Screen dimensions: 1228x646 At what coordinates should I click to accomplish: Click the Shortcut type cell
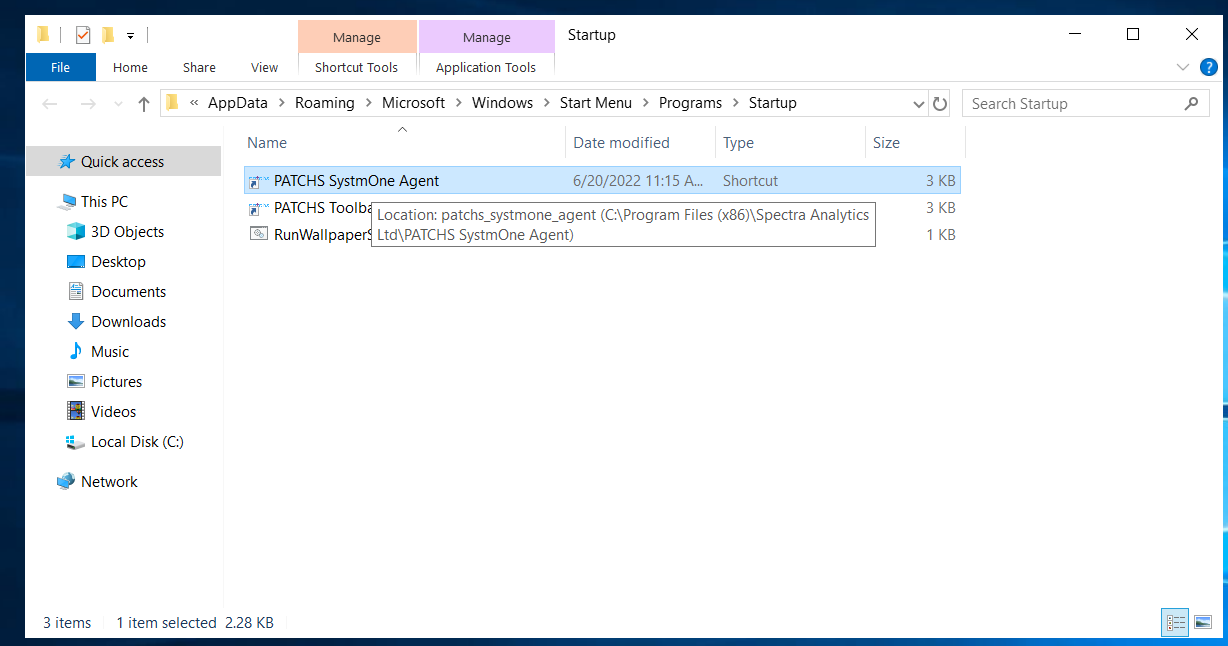(750, 181)
